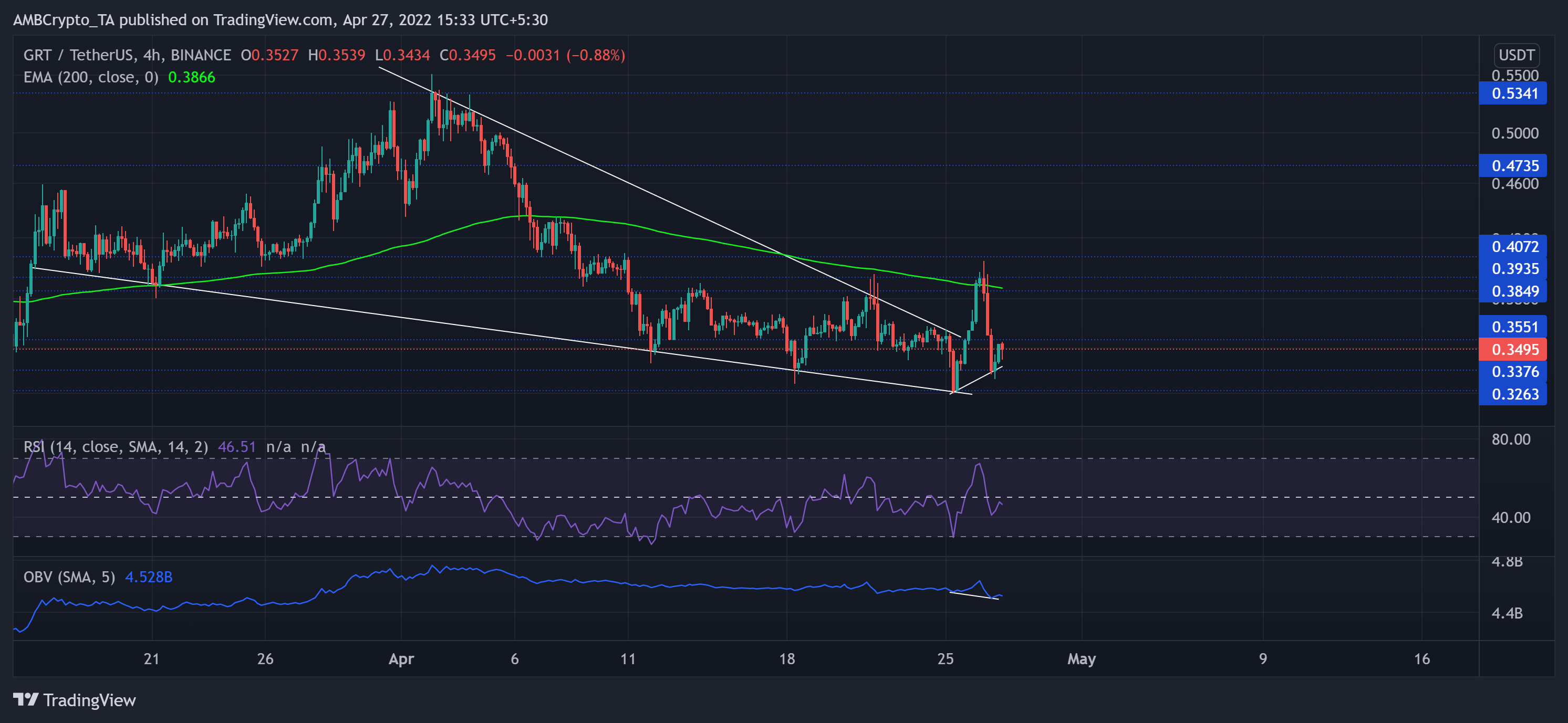Click the 16 date label on time axis
1568x723 pixels.
coord(1421,658)
